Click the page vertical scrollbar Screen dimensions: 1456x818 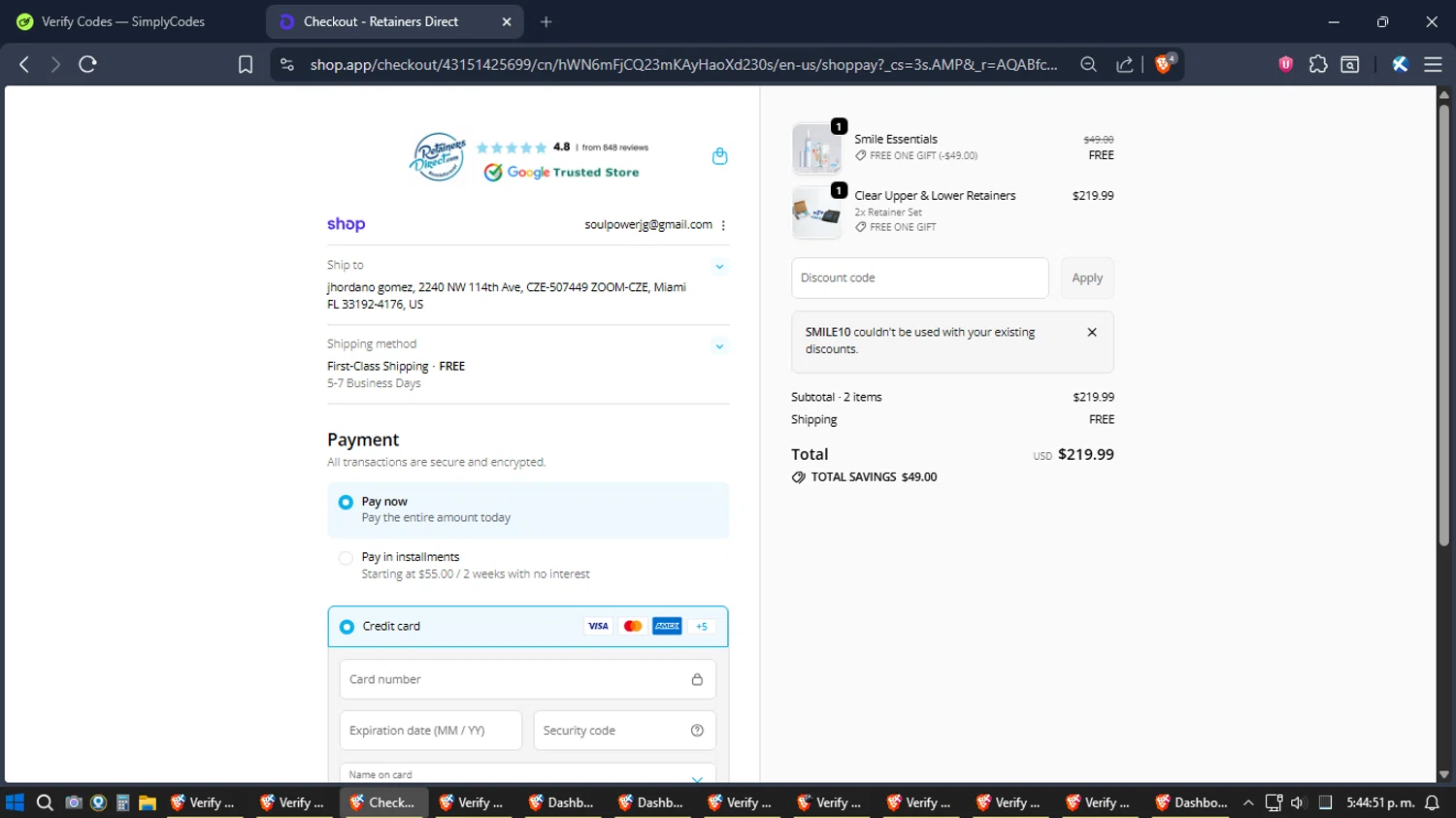(1443, 325)
